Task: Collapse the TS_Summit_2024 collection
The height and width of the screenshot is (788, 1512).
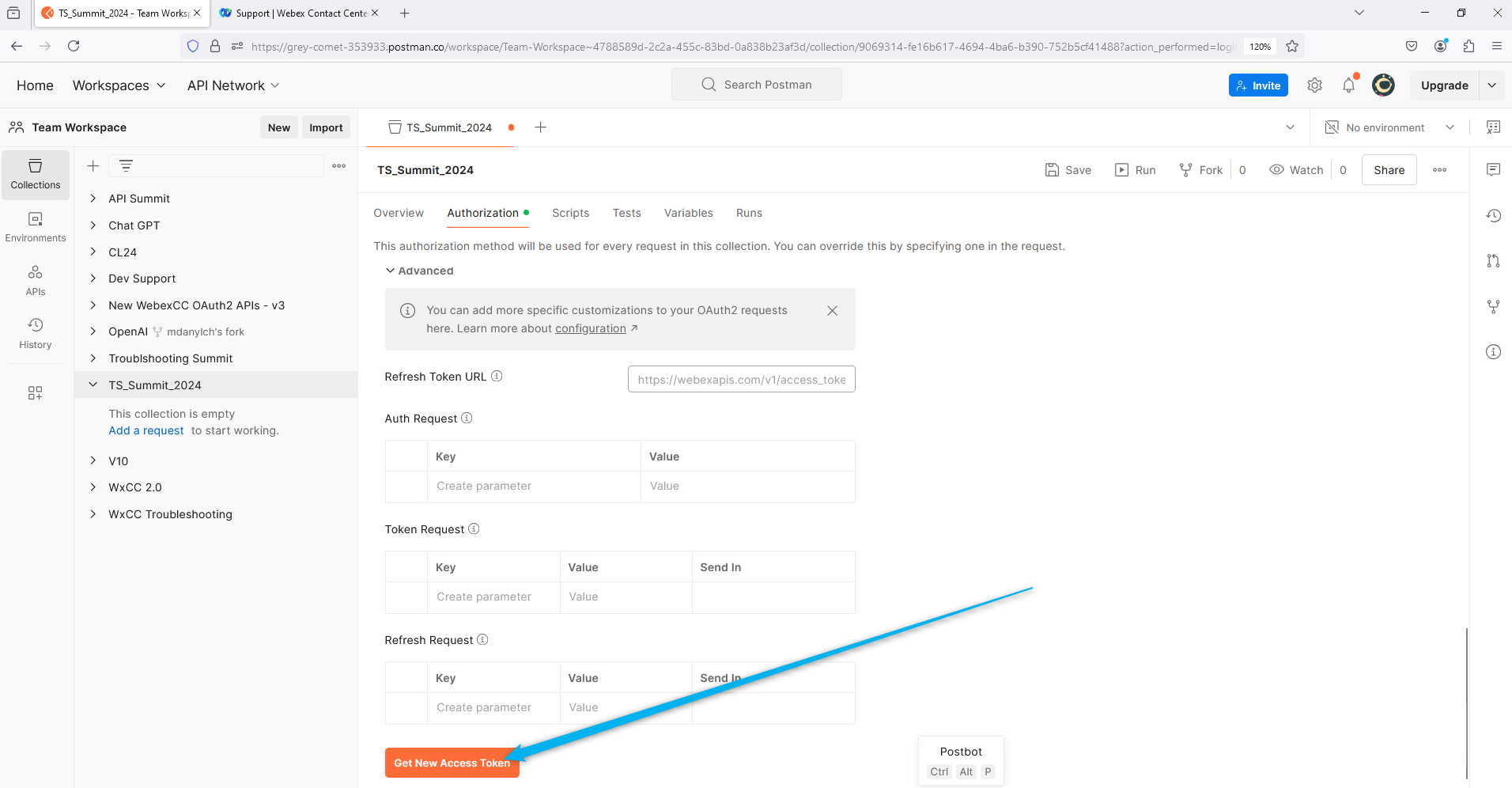Action: [93, 385]
